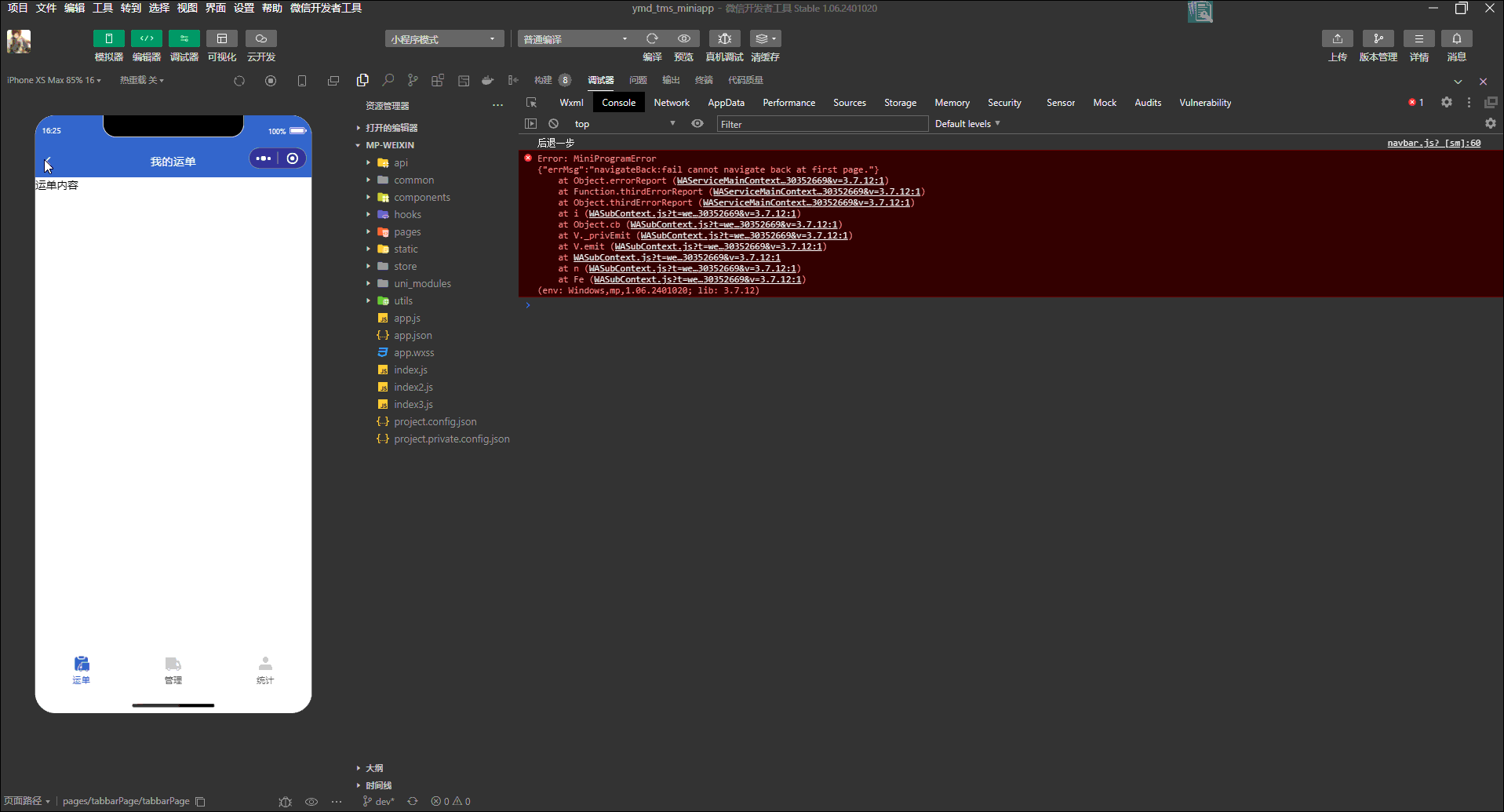The width and height of the screenshot is (1504, 812).
Task: Toggle the 模拟器 simulator panel button
Action: pos(109,38)
